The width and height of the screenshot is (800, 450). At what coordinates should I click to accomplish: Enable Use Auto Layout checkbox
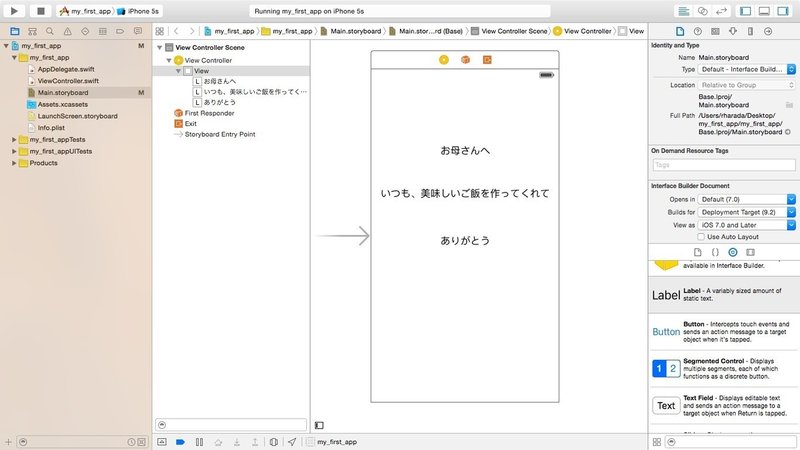pos(701,237)
